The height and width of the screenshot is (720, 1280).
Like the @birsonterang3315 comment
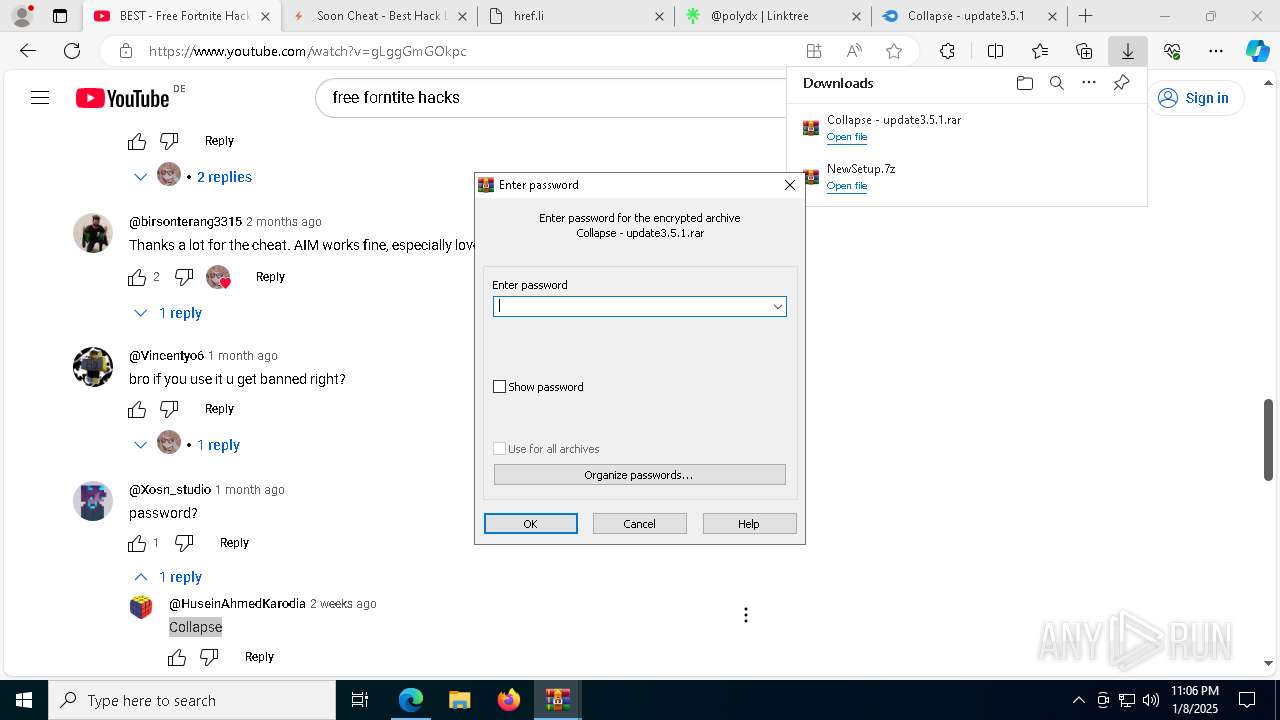point(137,277)
